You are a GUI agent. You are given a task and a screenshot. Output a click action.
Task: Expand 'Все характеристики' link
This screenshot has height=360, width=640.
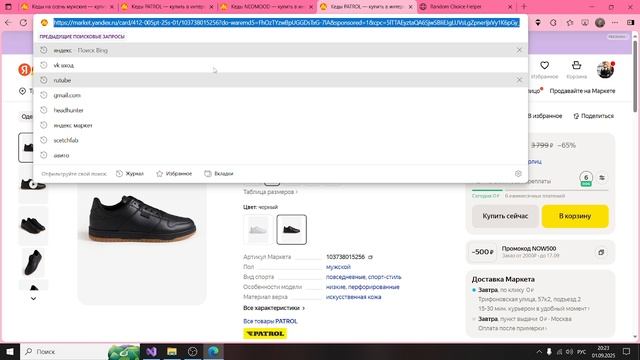click(273, 308)
